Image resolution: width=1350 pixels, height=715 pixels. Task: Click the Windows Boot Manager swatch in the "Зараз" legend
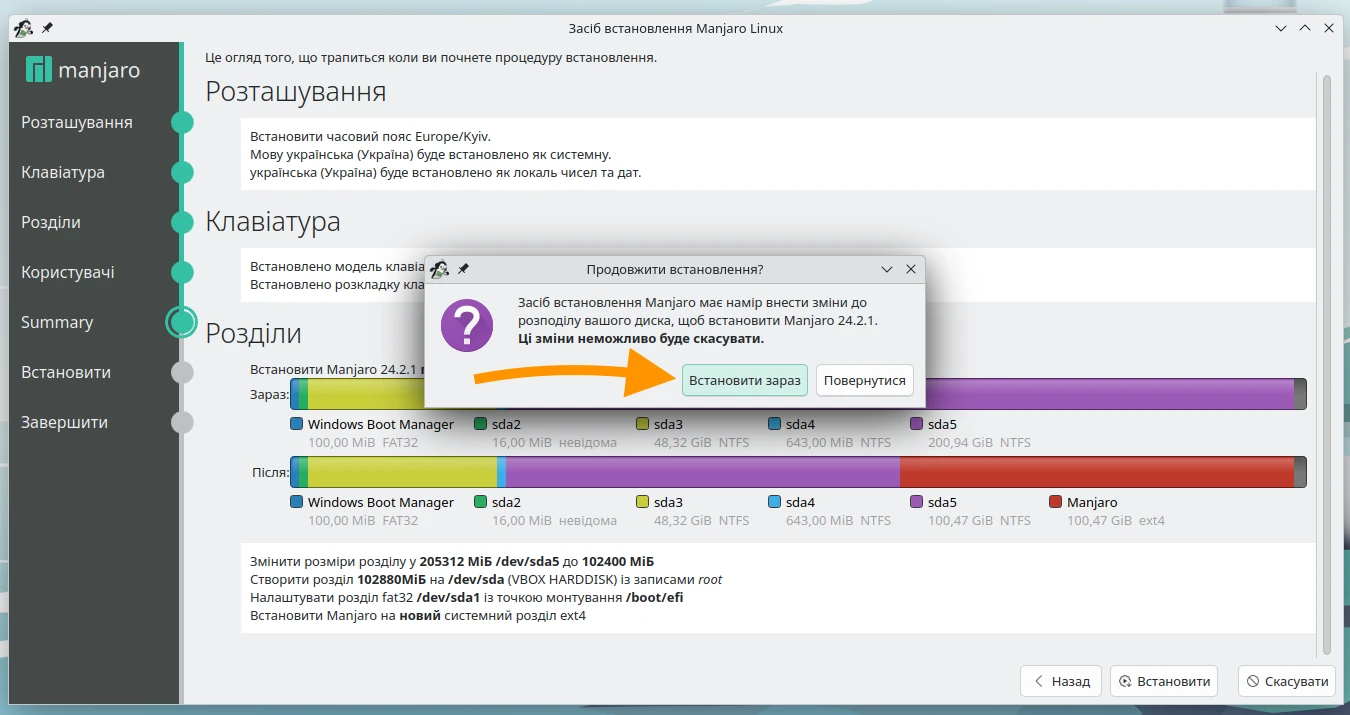[x=296, y=424]
